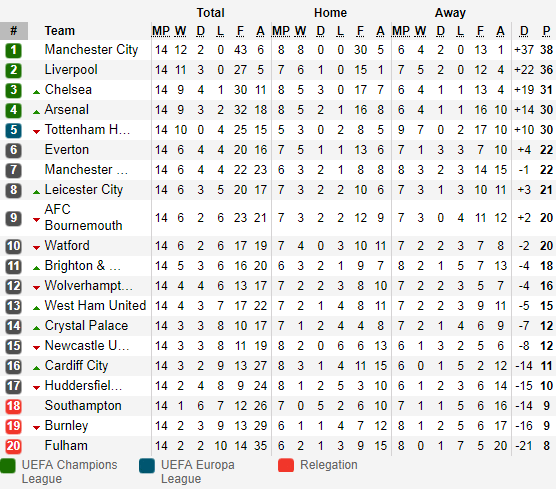Click Tottenham's blue position 5 badge

click(x=13, y=130)
